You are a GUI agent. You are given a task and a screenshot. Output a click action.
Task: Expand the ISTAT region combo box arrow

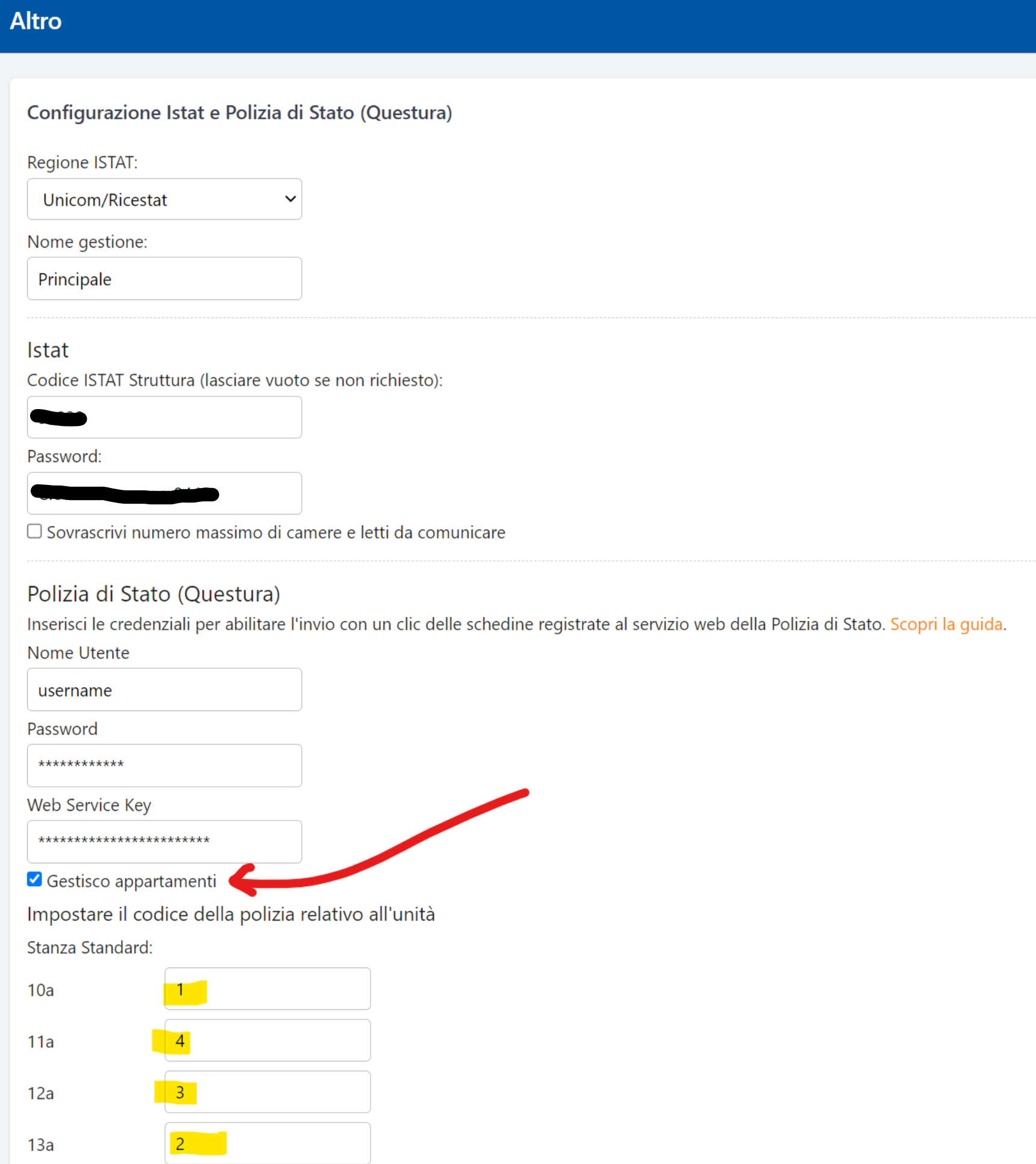click(289, 199)
